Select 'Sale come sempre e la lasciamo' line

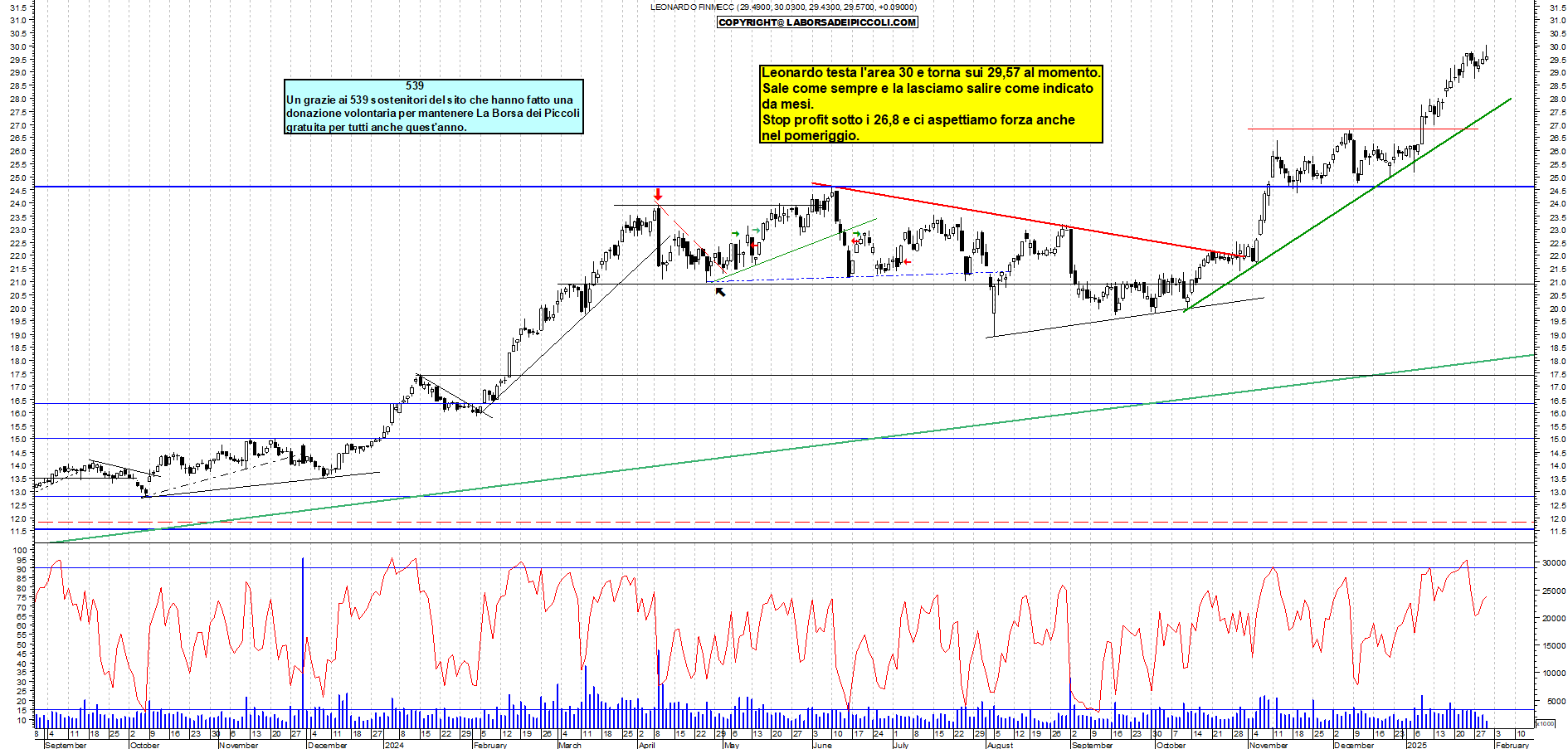(928, 88)
